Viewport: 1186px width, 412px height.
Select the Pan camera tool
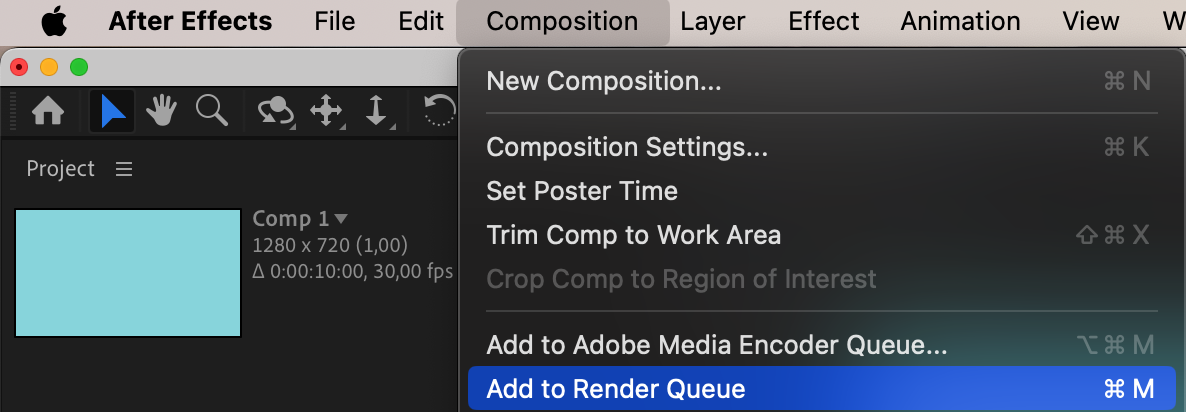tap(327, 111)
